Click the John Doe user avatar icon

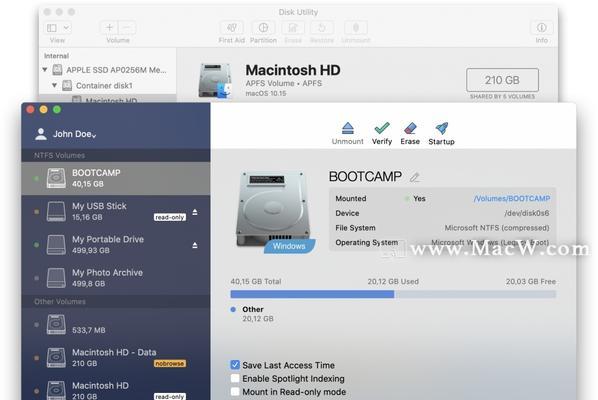tap(41, 134)
